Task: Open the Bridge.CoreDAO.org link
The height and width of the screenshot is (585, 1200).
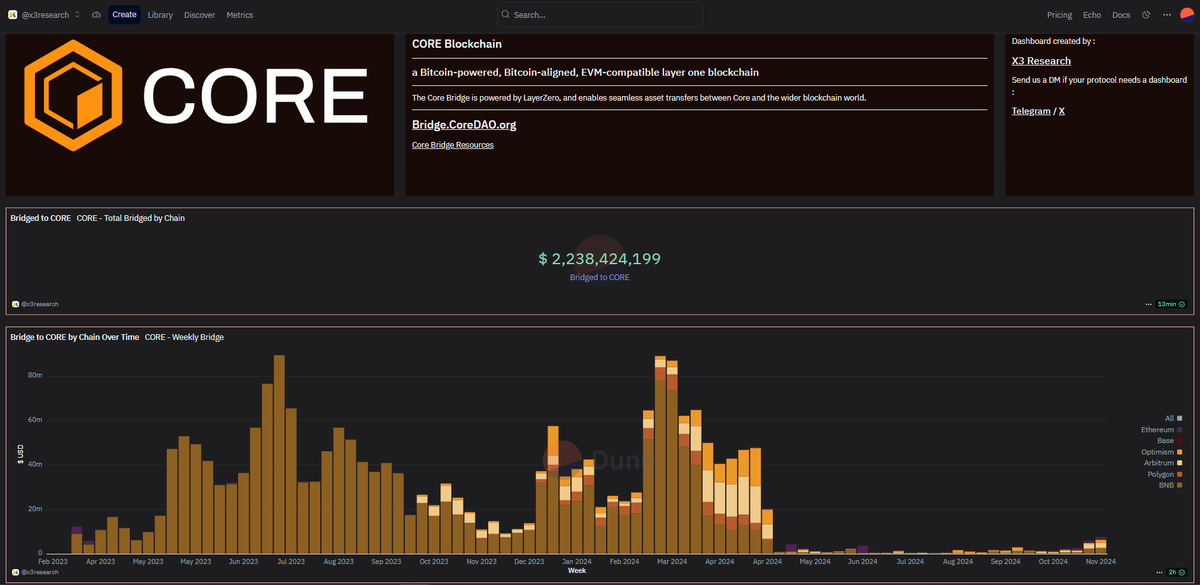Action: pos(464,125)
